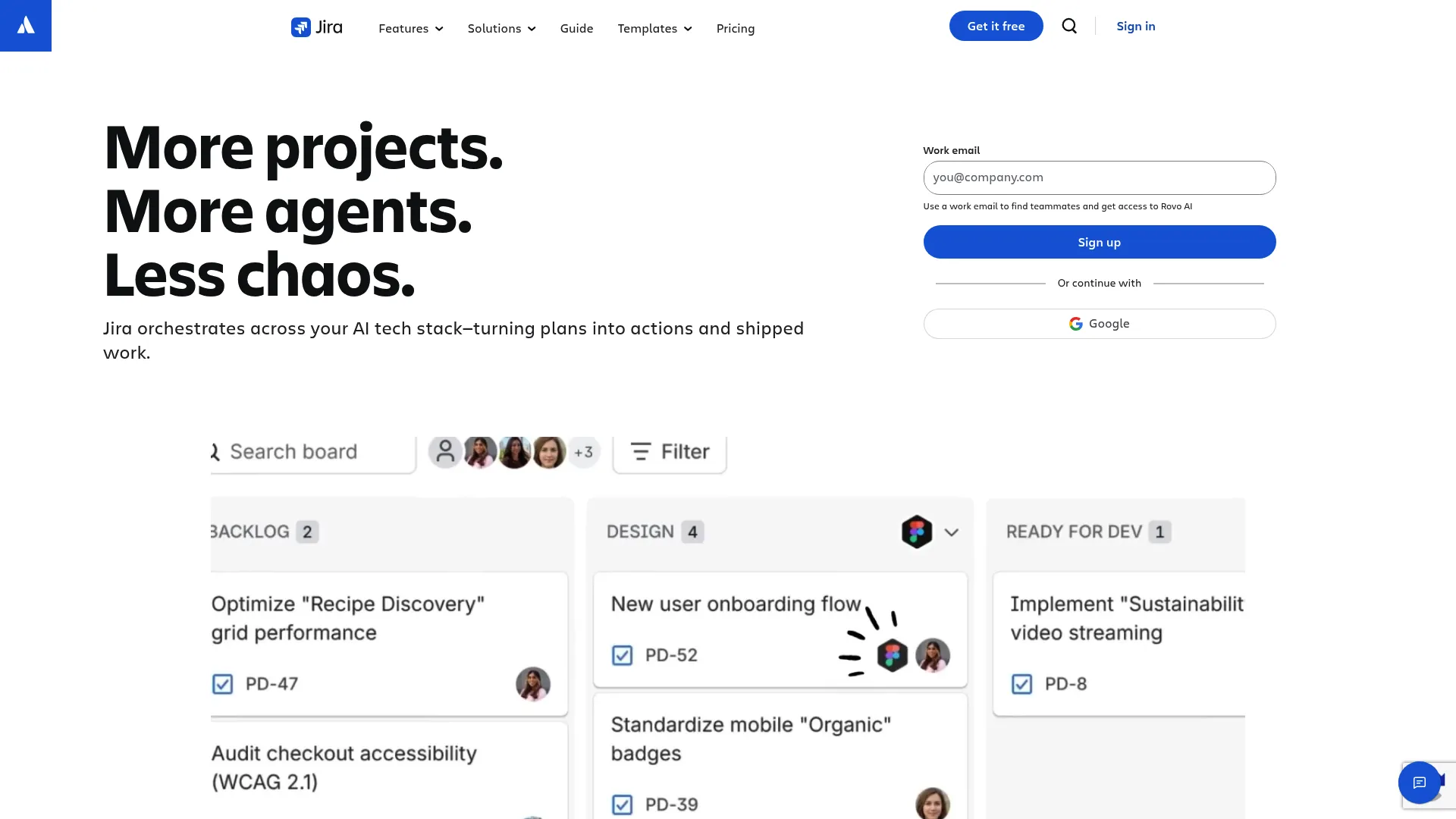Expand the Features menu
The height and width of the screenshot is (819, 1456).
411,29
